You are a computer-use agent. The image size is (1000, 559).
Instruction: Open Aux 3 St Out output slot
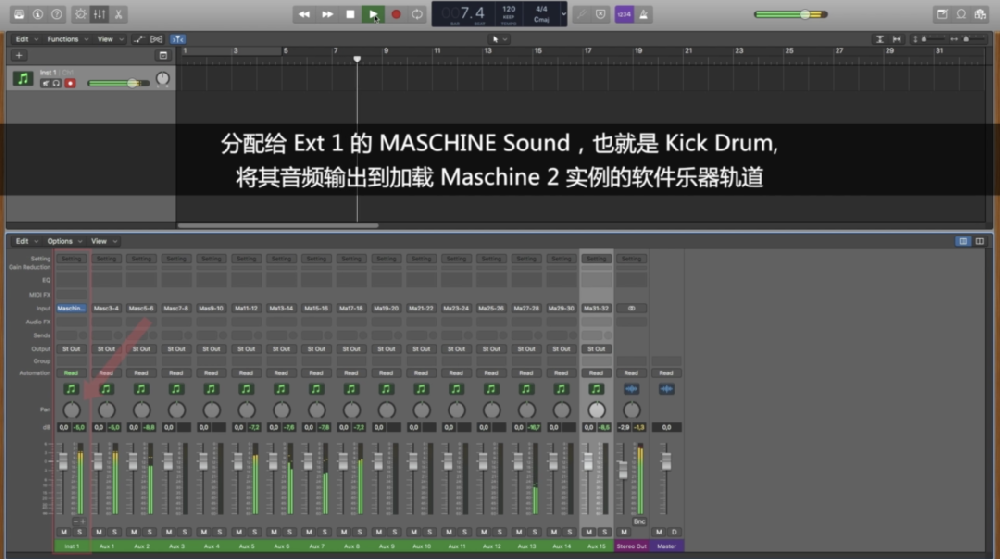pos(177,349)
